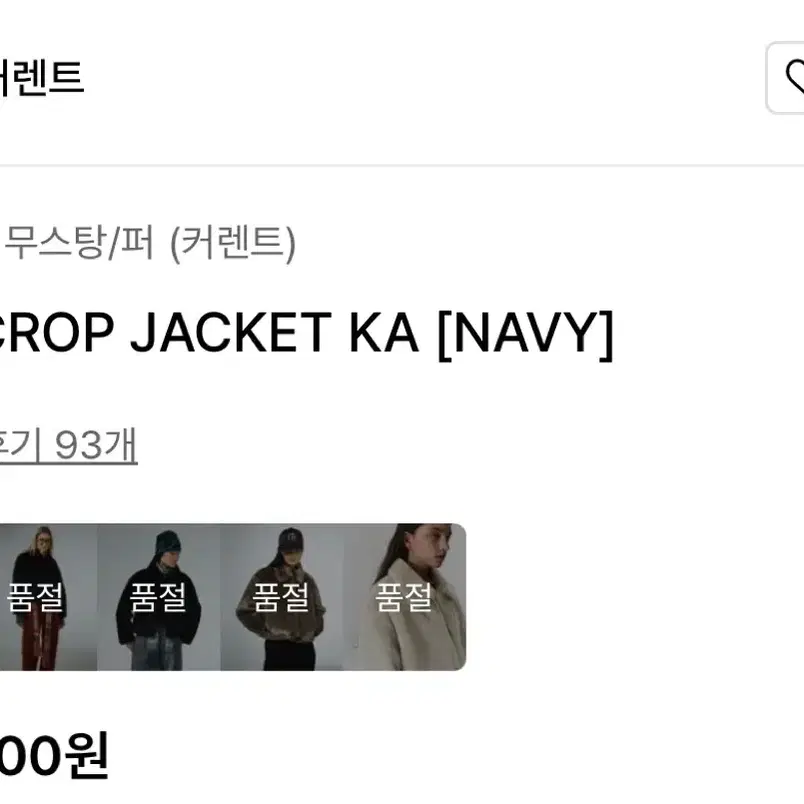Open the 후기 93개 reviews link
This screenshot has height=804, width=804.
[x=68, y=445]
